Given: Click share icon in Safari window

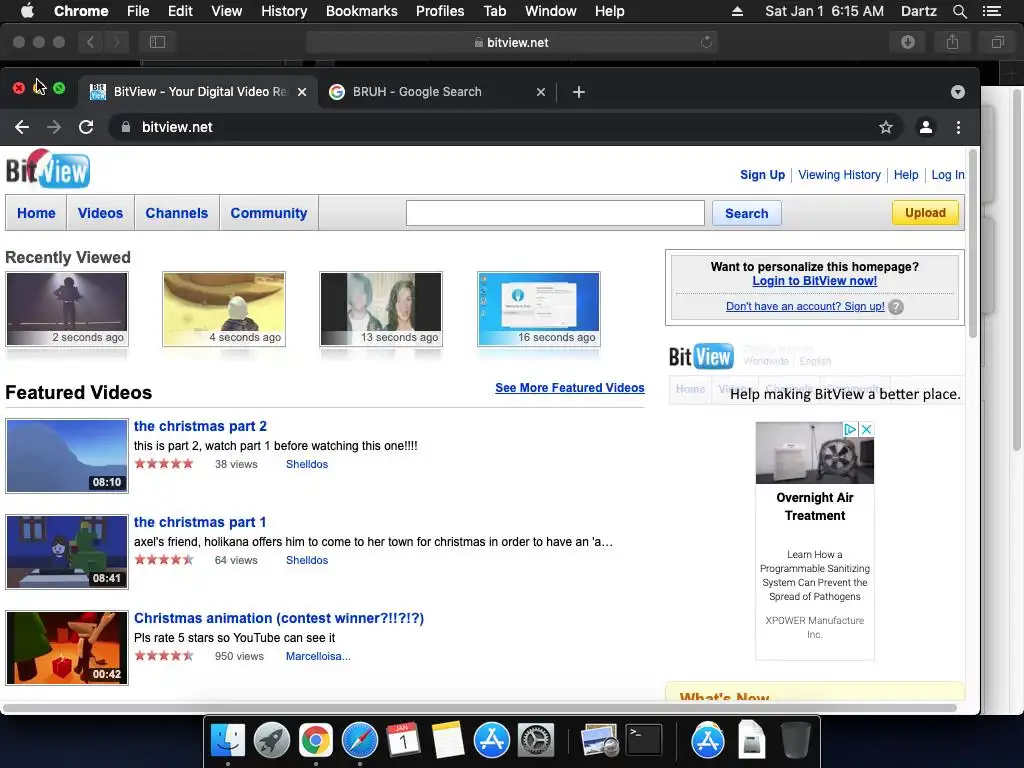Looking at the screenshot, I should 952,42.
